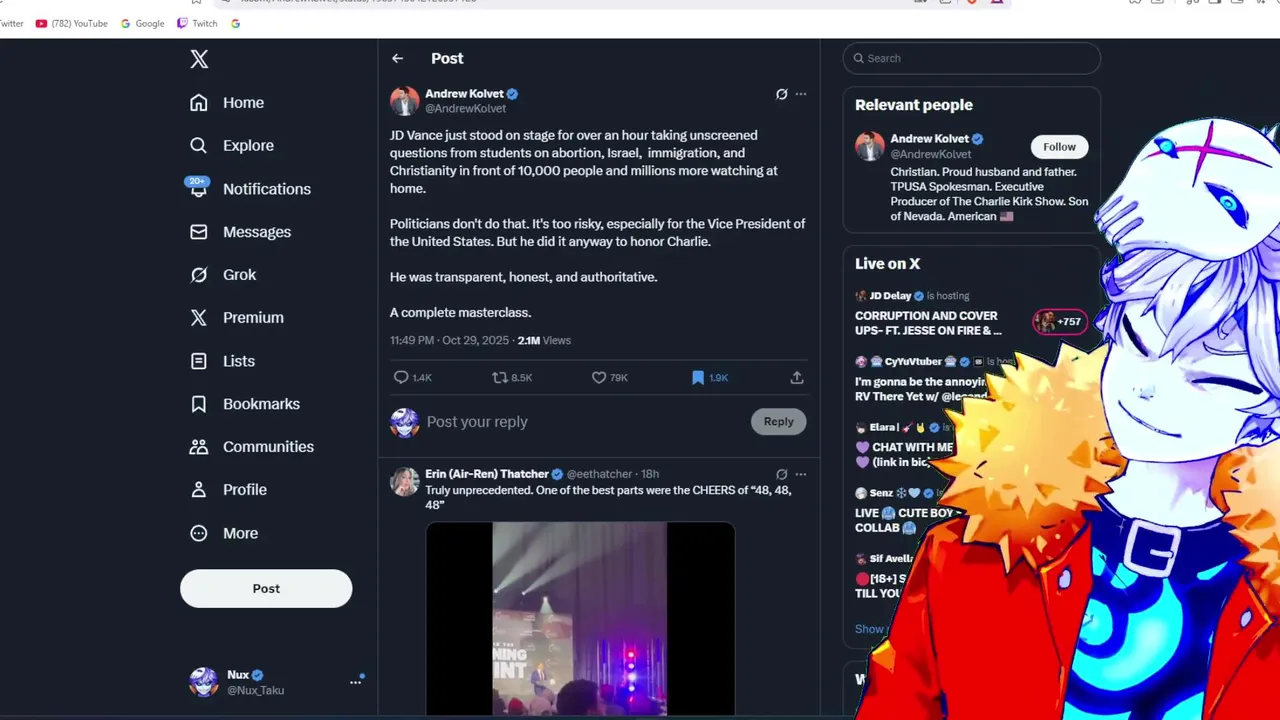
Task: Click the Grok icon on Erin's reply
Action: tap(782, 474)
